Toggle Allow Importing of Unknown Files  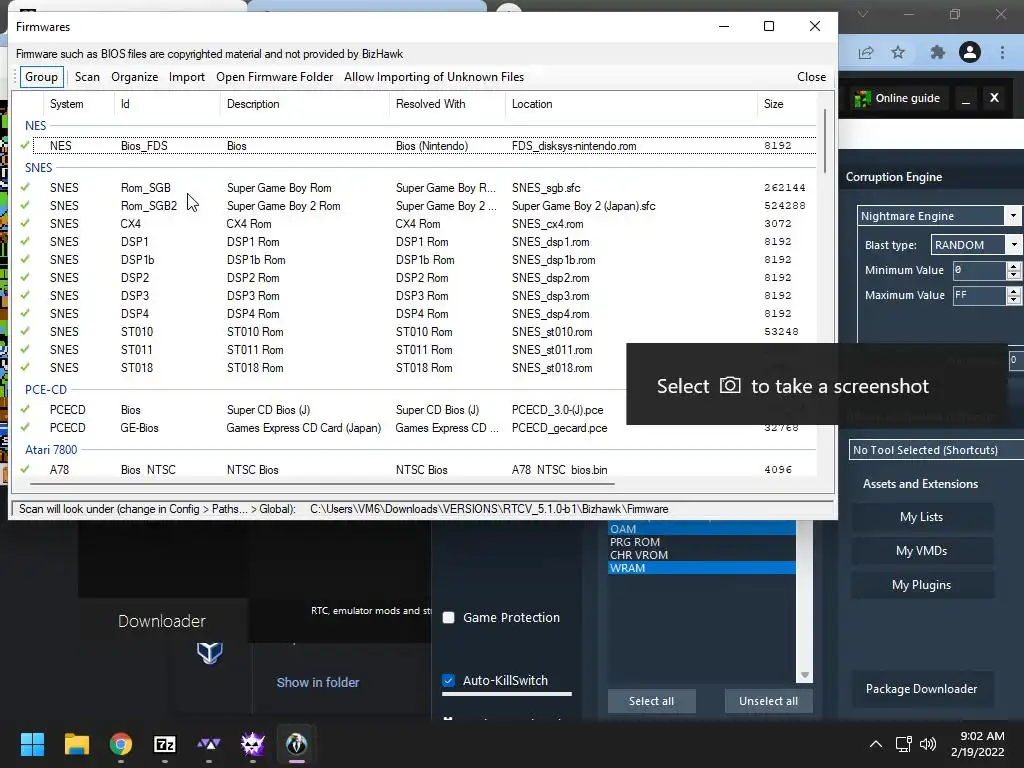click(x=434, y=77)
